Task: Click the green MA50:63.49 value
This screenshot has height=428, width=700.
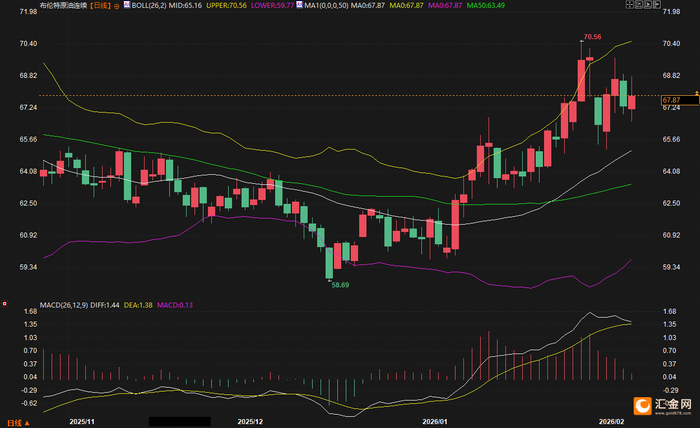Action: [x=486, y=5]
